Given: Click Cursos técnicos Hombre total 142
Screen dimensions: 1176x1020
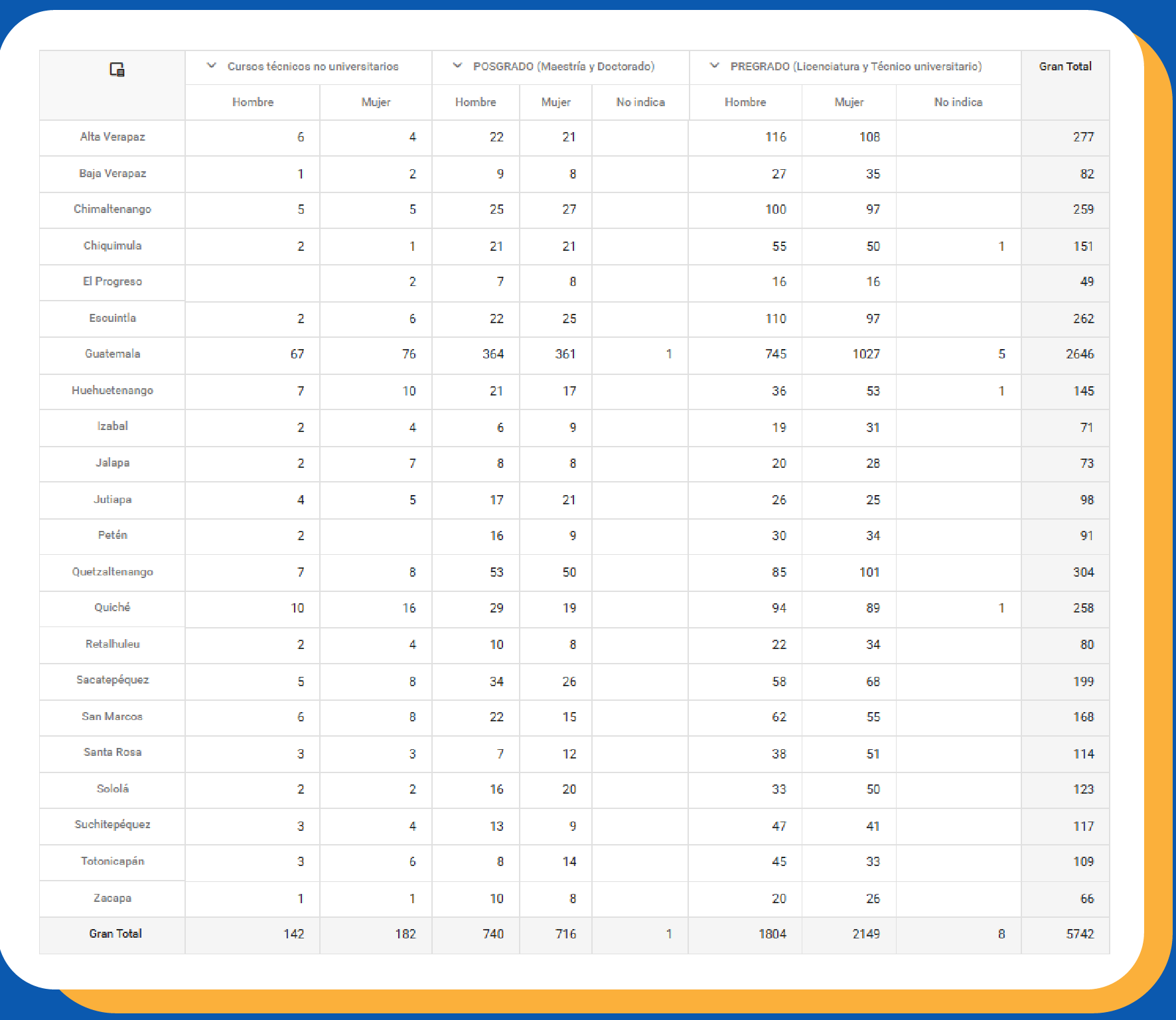Looking at the screenshot, I should coord(294,934).
